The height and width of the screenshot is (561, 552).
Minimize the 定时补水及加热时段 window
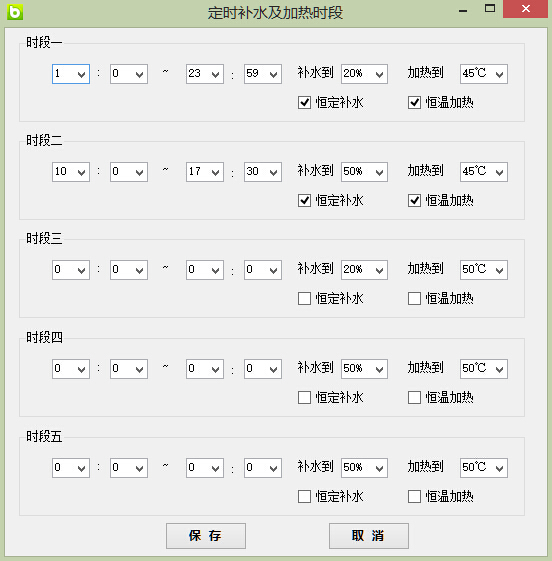(x=463, y=10)
